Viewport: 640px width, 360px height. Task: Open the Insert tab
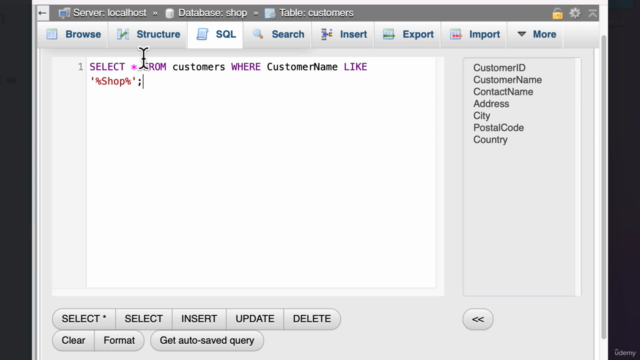(x=344, y=34)
